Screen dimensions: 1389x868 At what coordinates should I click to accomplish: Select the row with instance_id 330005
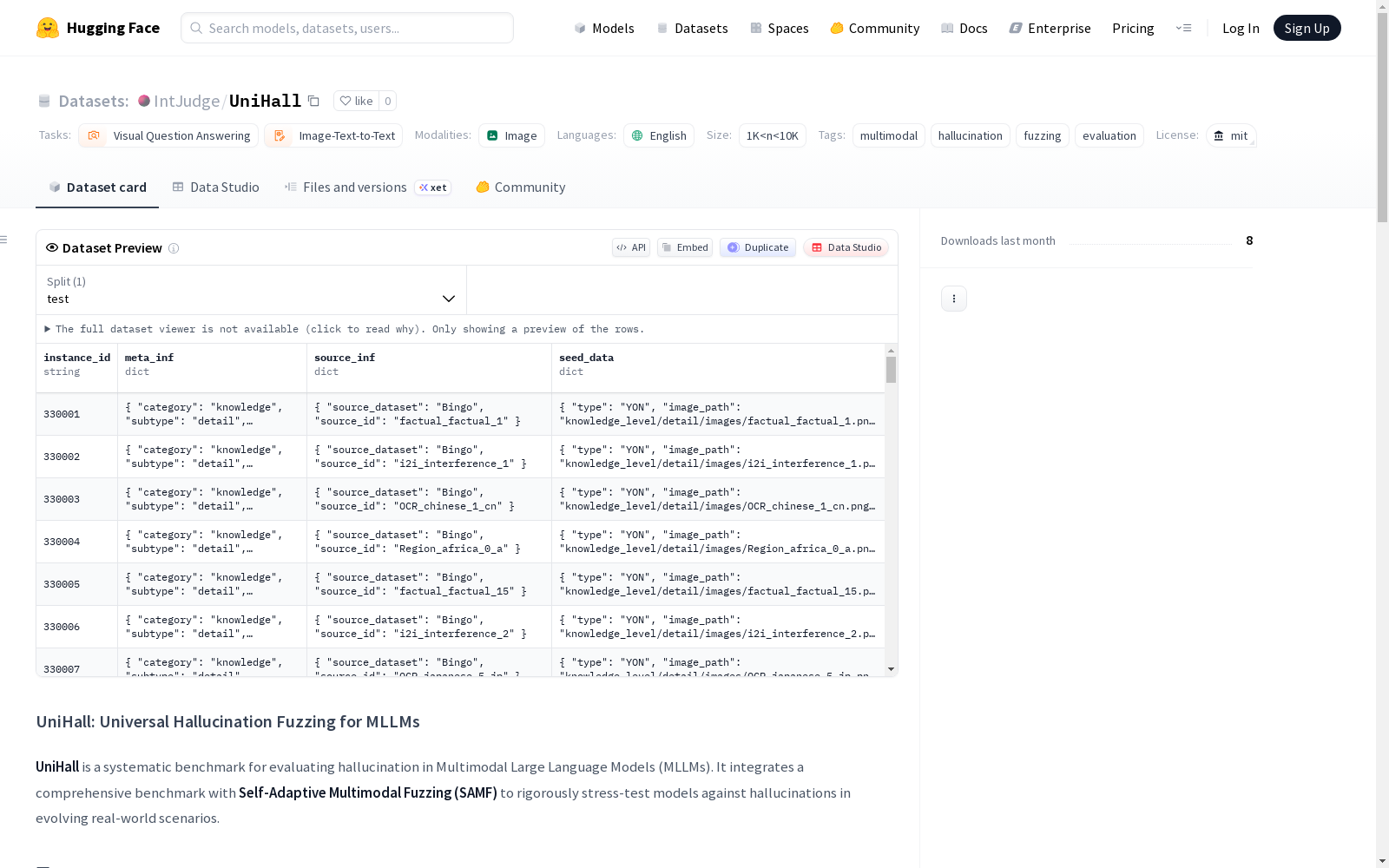(460, 584)
